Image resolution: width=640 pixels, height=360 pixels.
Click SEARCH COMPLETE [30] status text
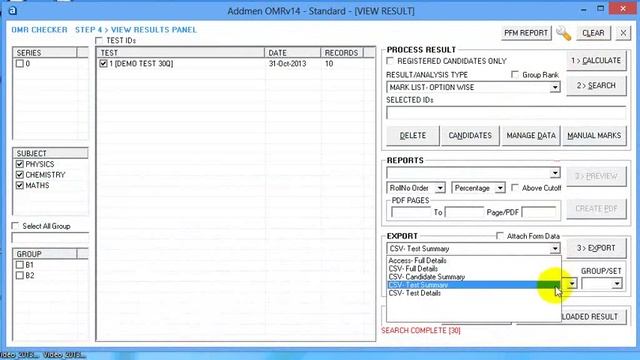coord(421,331)
